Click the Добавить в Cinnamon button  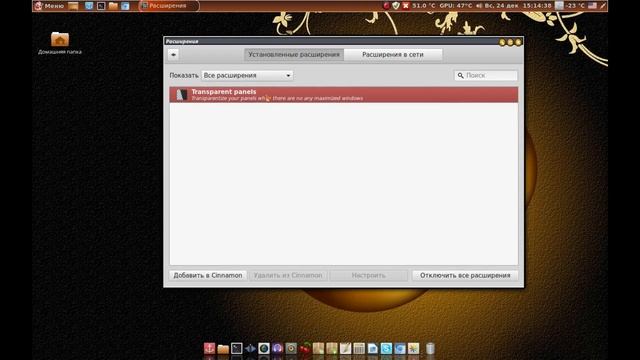click(208, 276)
